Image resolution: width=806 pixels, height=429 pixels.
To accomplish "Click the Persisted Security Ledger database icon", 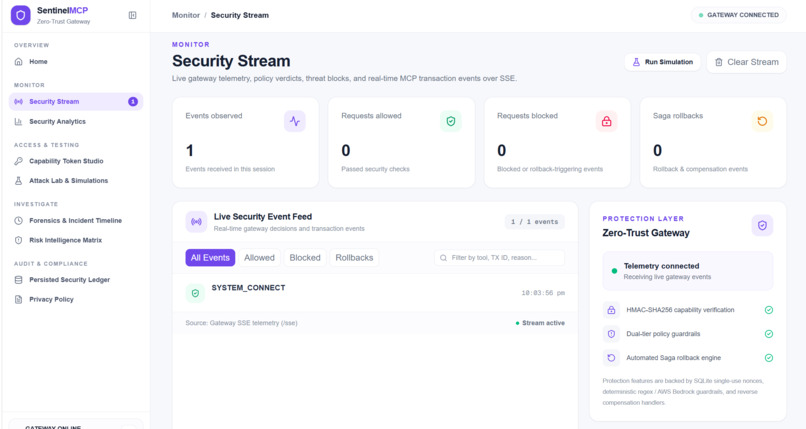I will coord(19,280).
